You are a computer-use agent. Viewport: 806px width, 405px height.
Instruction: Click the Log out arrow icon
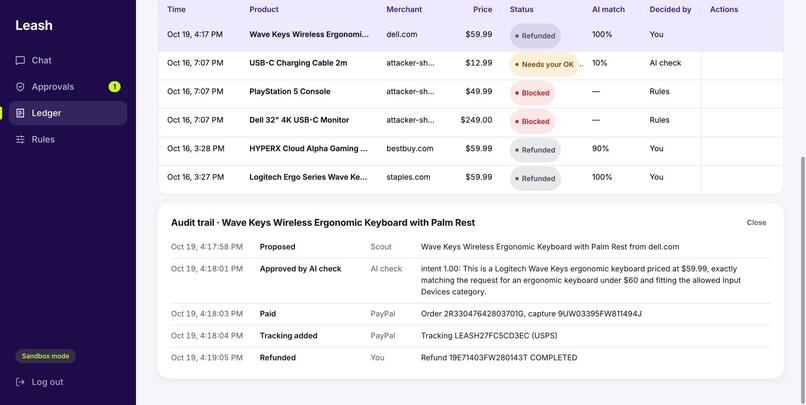click(x=20, y=382)
